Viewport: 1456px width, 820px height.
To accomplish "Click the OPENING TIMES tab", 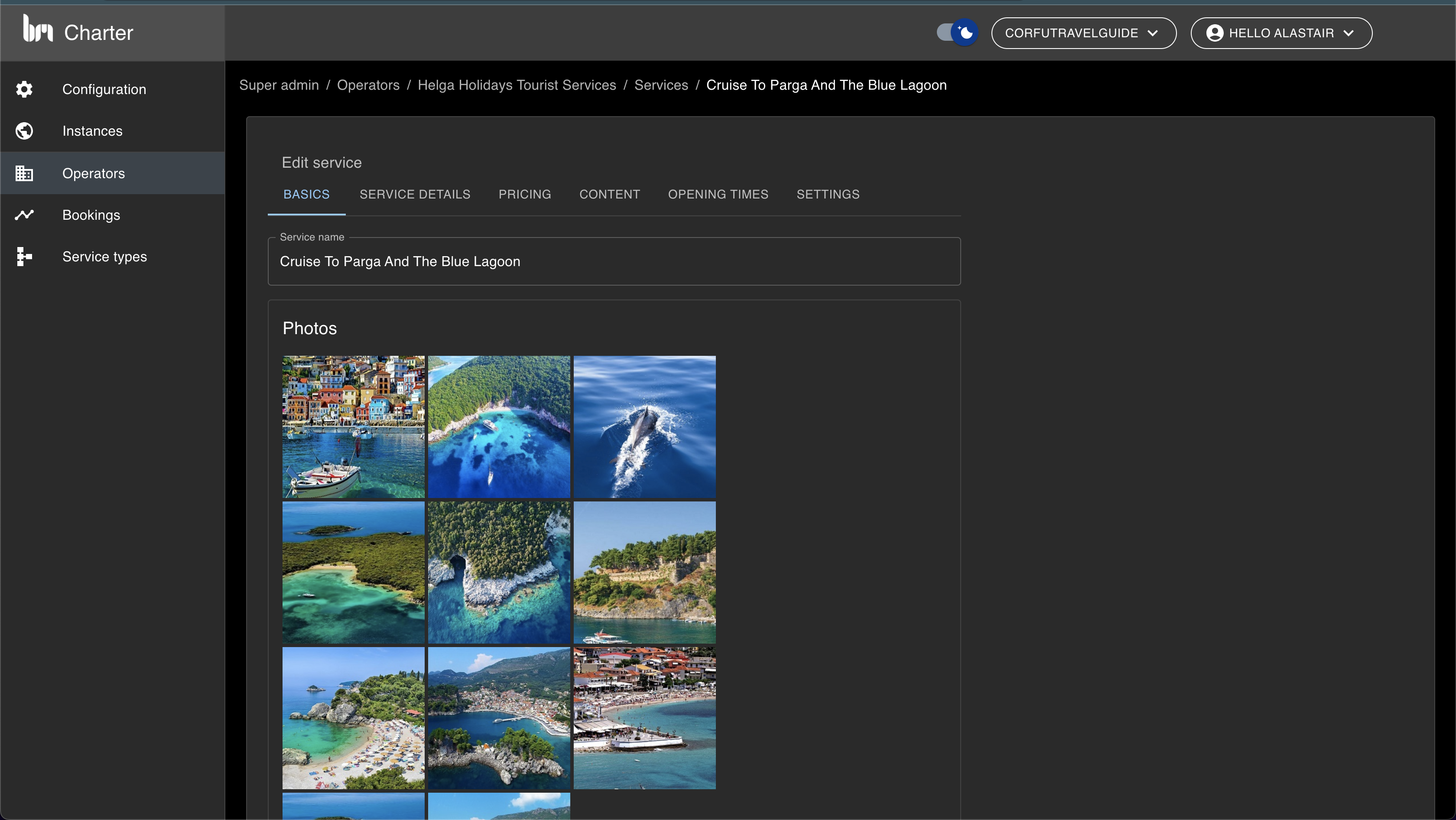I will (x=718, y=195).
